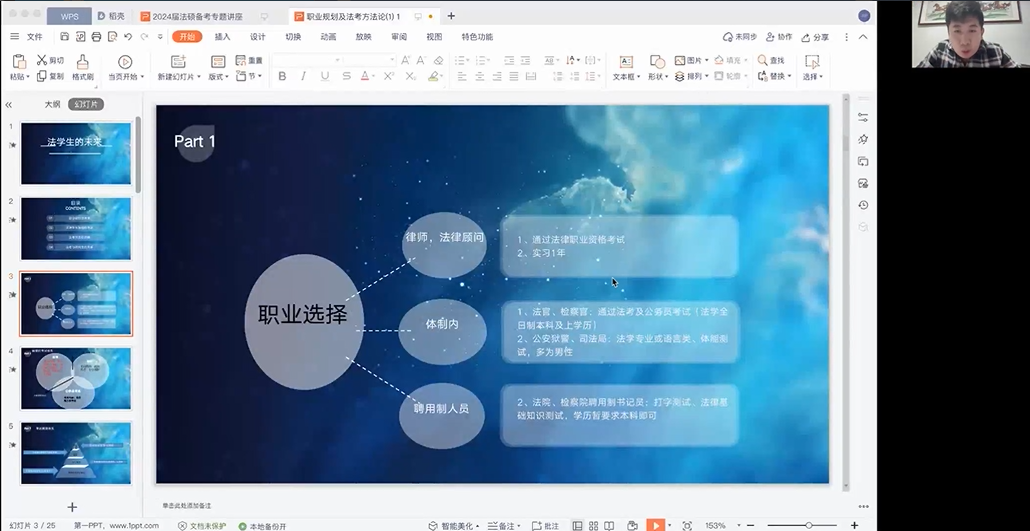This screenshot has height=531, width=1030.
Task: Switch to the Animation (动画) ribbon tab
Action: pos(328,37)
